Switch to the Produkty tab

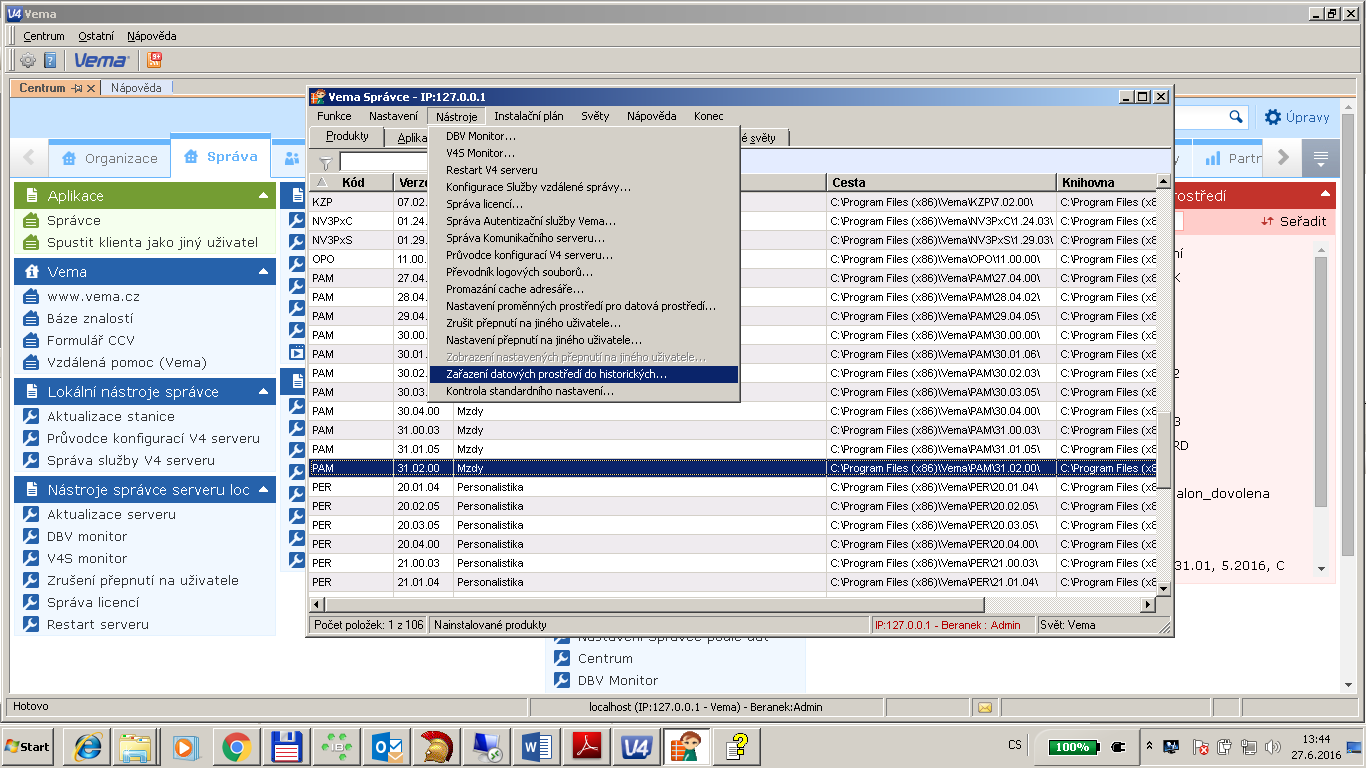click(x=348, y=137)
